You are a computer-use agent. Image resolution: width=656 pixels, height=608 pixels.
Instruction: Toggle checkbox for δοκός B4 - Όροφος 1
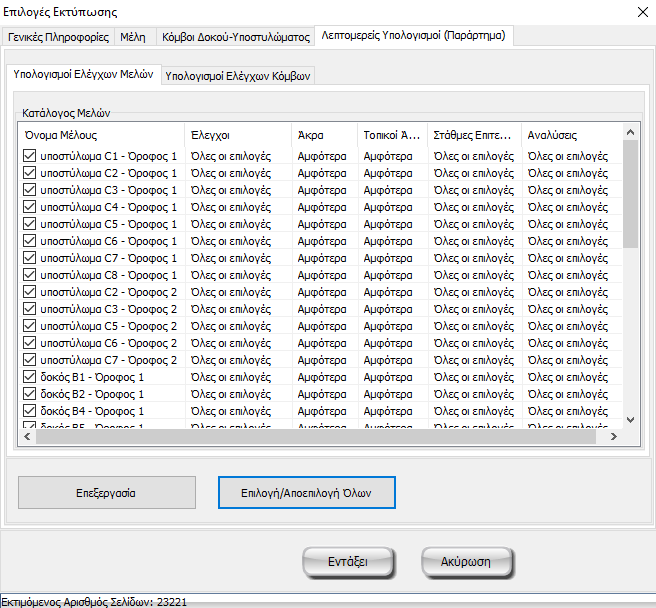click(x=29, y=411)
